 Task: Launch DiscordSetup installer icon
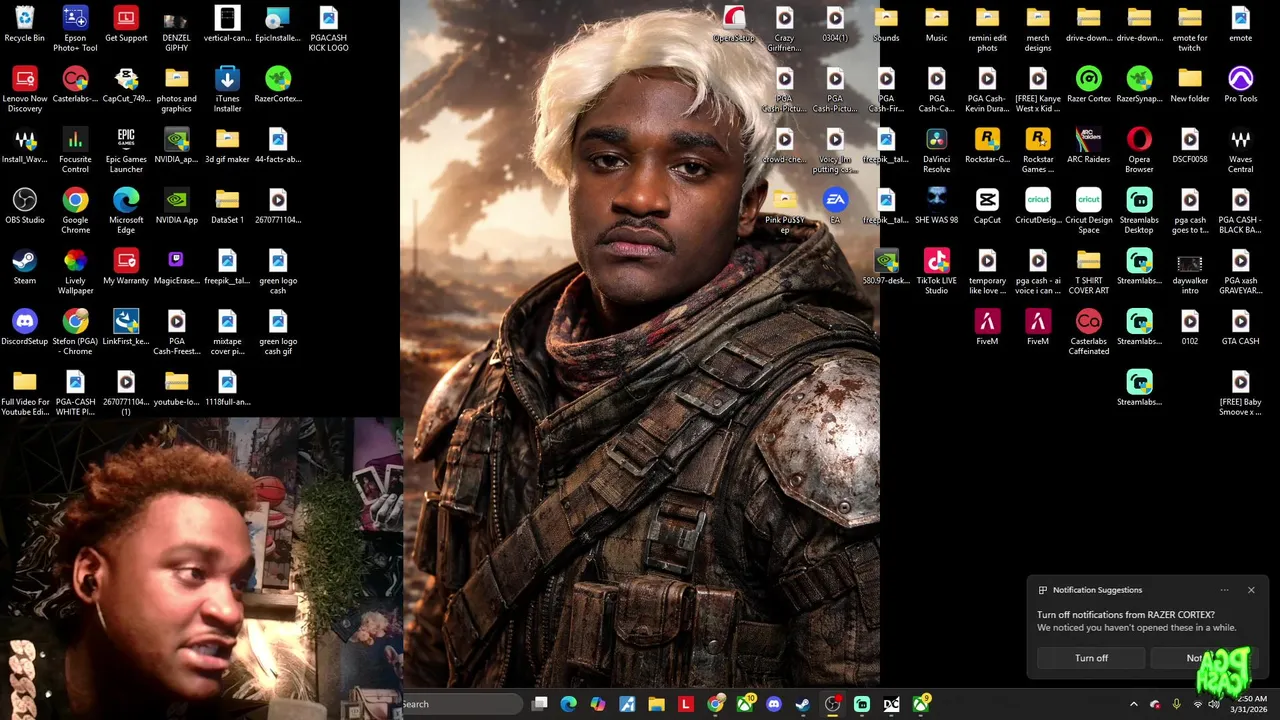point(25,328)
